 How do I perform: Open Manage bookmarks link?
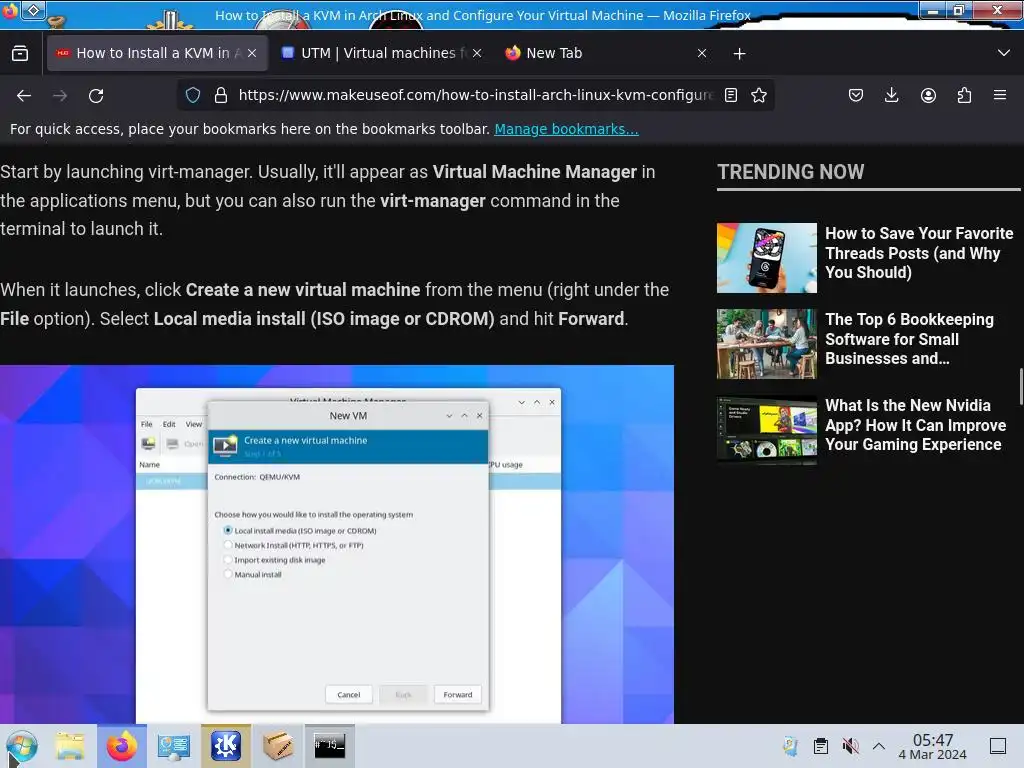point(566,129)
